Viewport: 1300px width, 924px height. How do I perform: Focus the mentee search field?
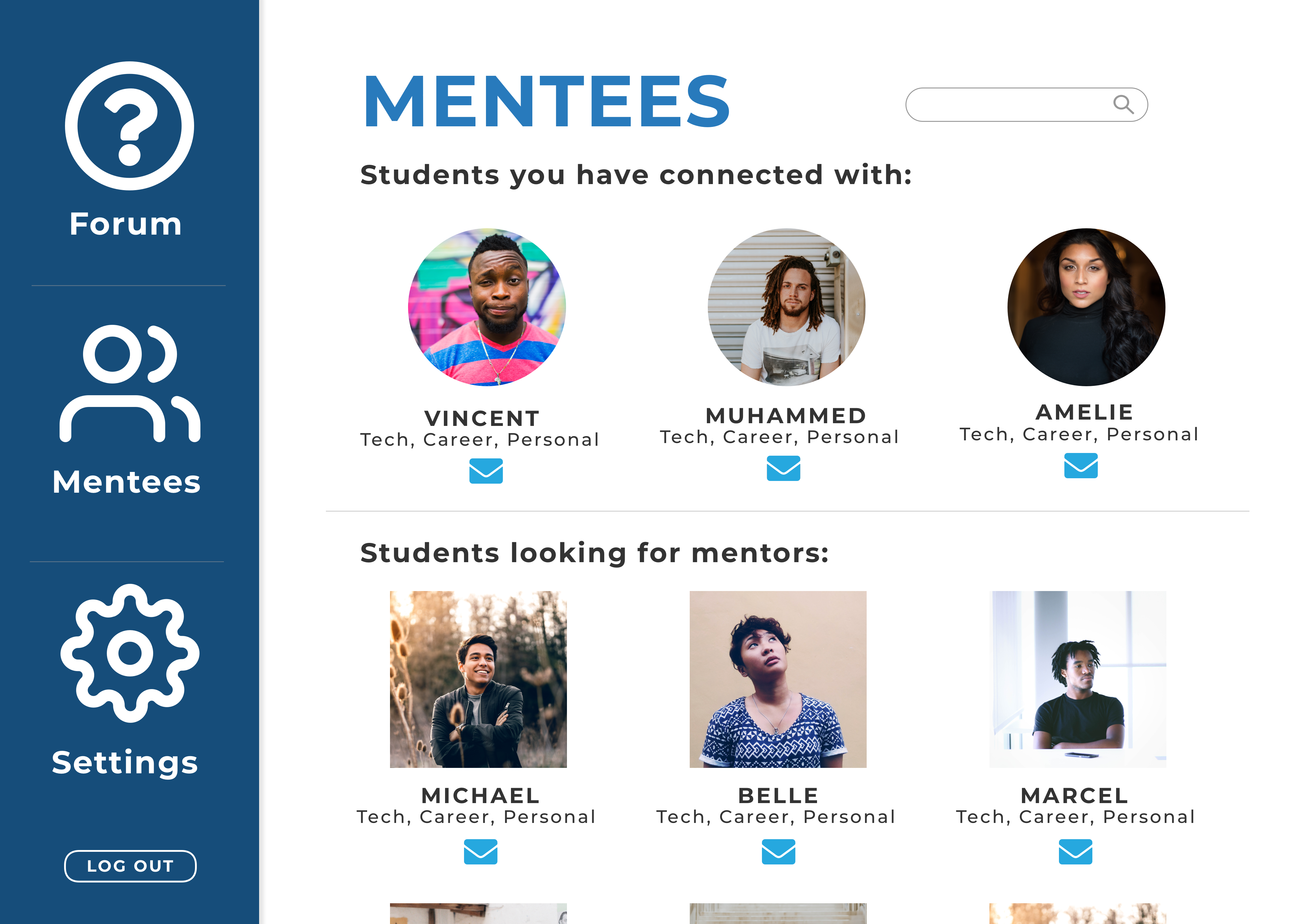pos(1007,105)
